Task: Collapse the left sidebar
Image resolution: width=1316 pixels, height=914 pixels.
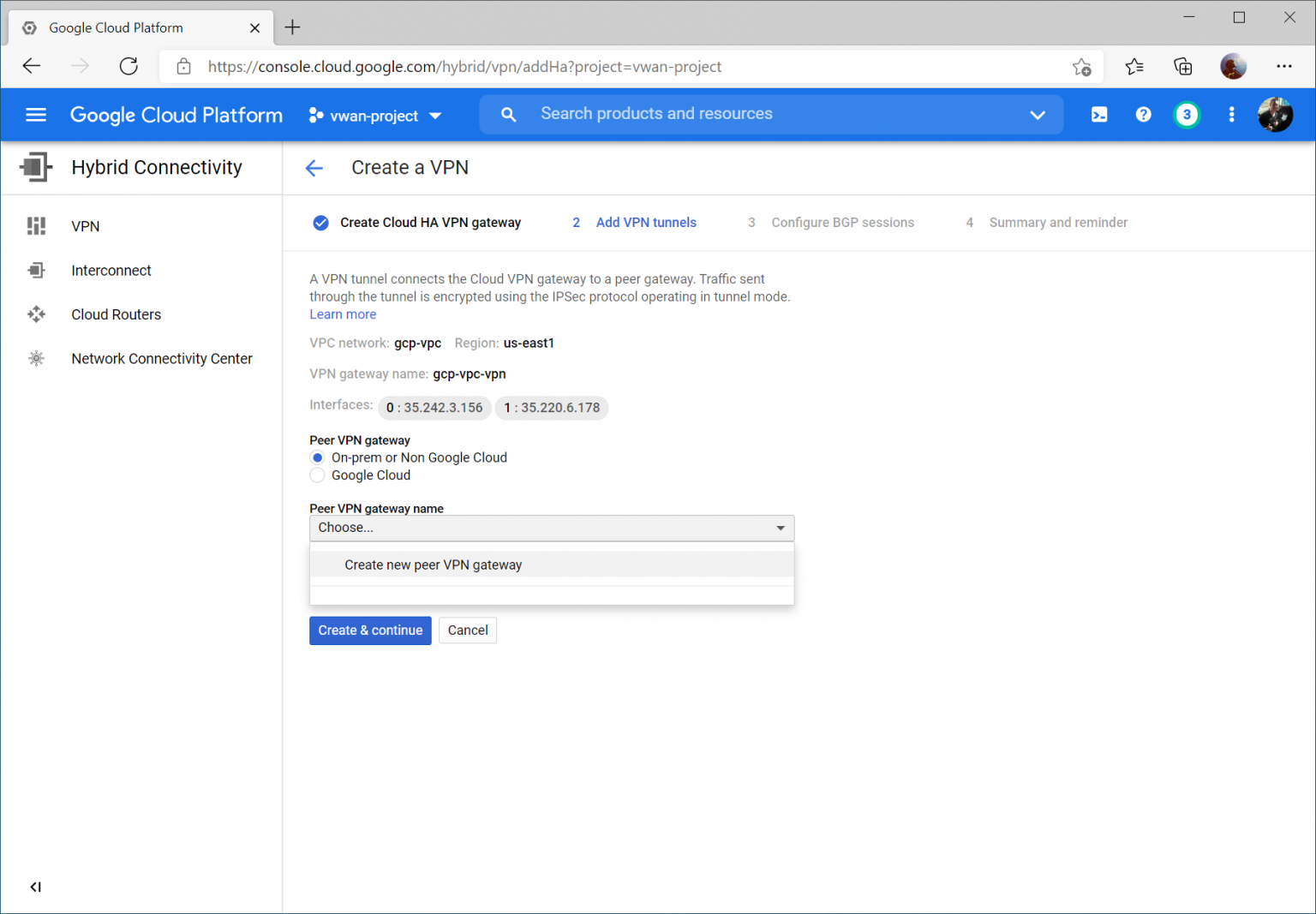Action: (35, 887)
